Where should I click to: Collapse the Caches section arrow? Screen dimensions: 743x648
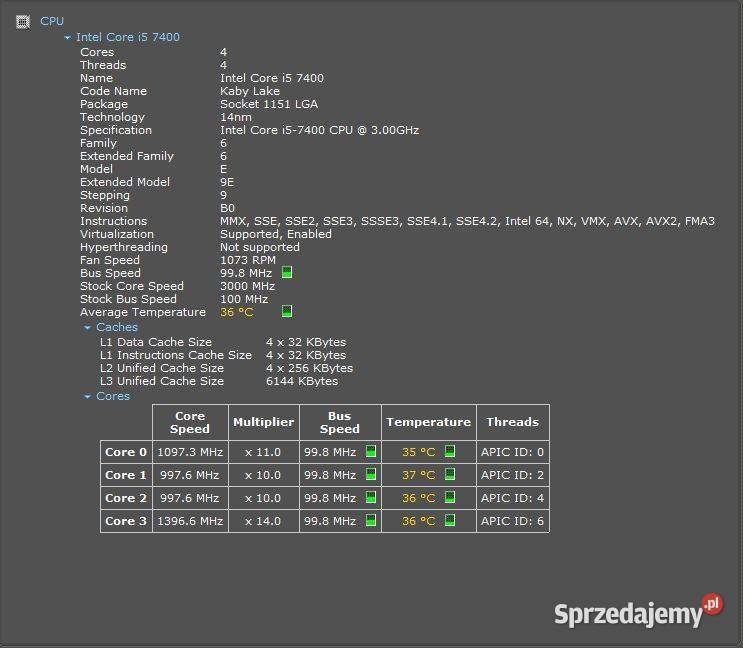tap(87, 328)
